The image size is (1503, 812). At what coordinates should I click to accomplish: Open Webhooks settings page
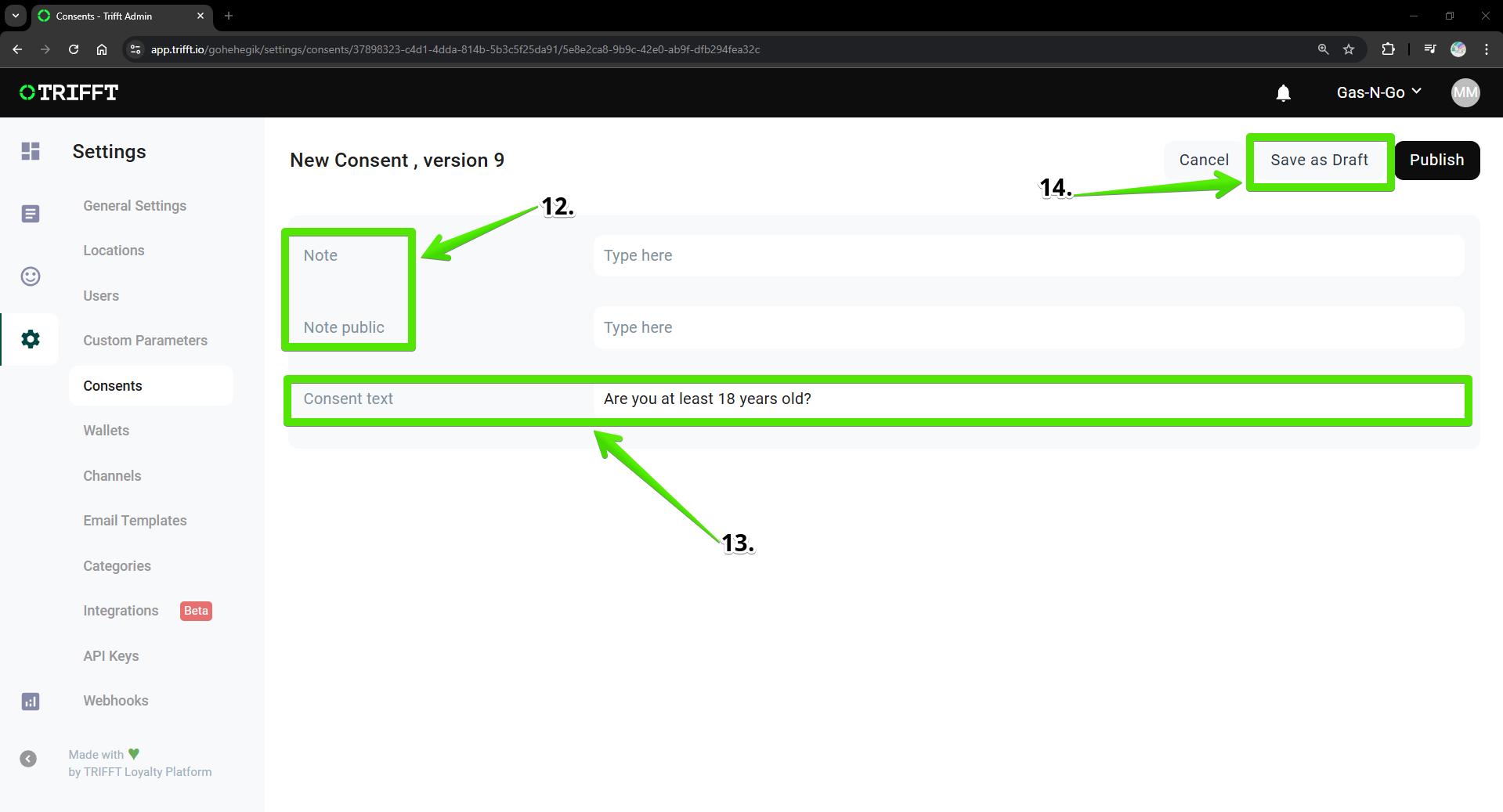(115, 701)
